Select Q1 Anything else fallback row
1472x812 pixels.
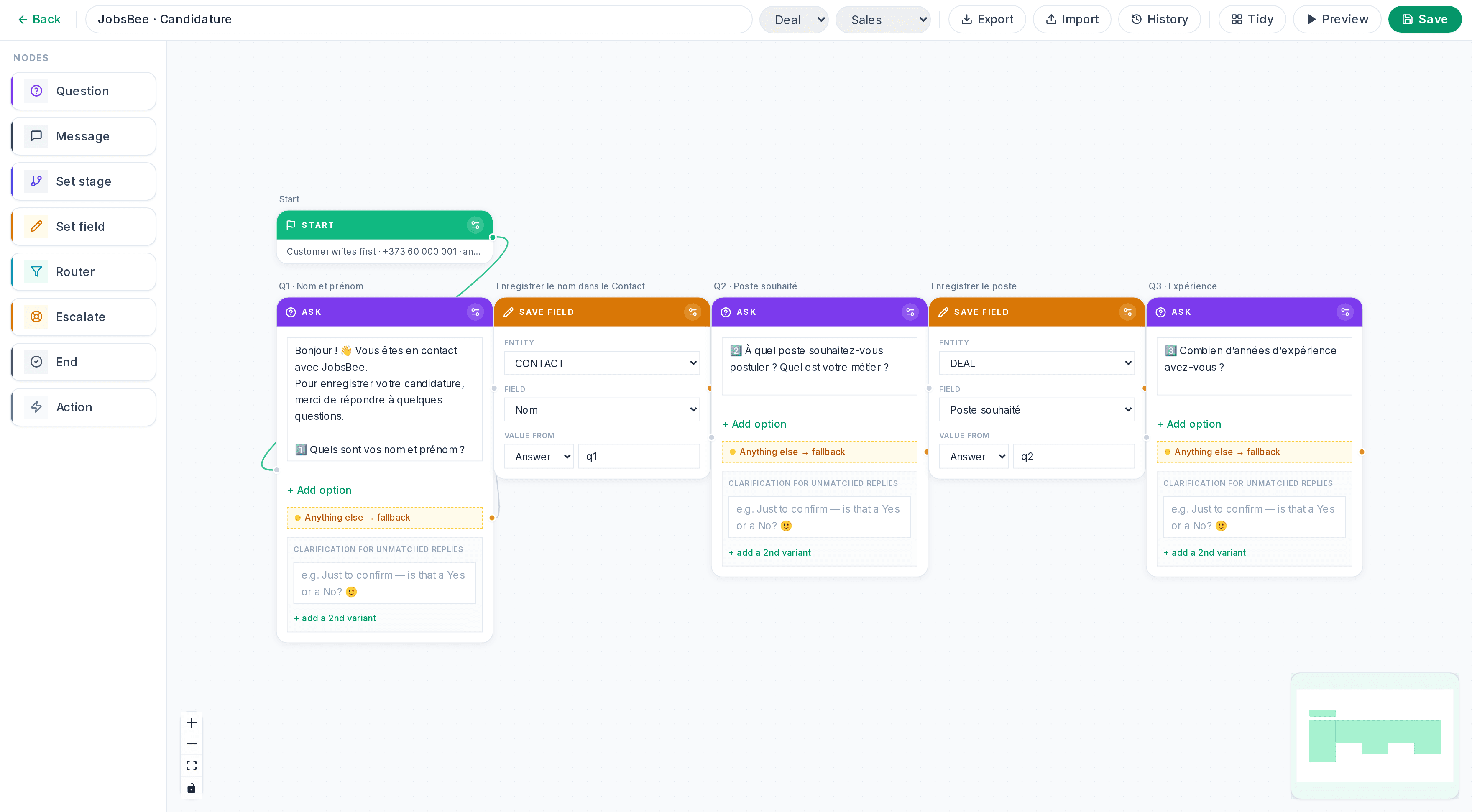point(385,518)
